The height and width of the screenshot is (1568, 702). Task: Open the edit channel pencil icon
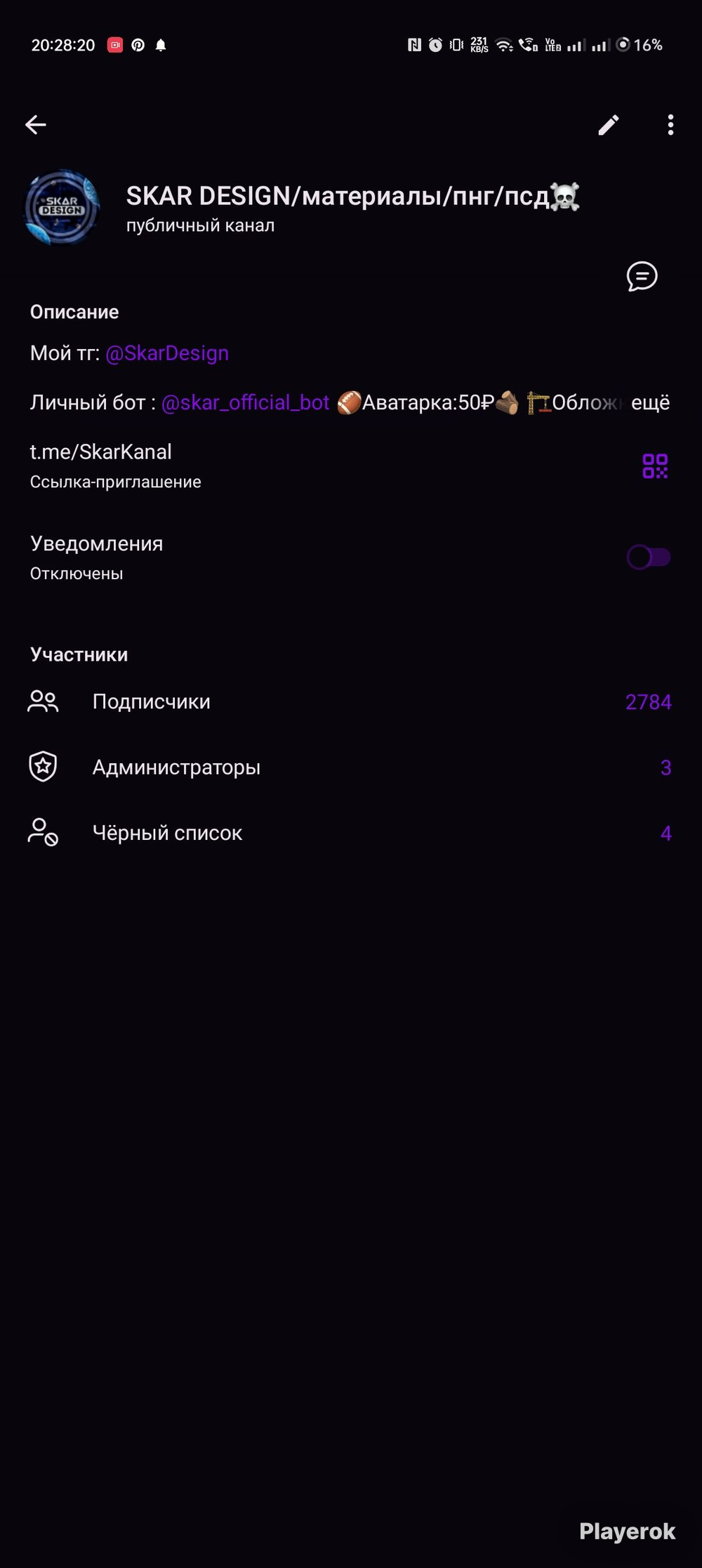coord(609,125)
